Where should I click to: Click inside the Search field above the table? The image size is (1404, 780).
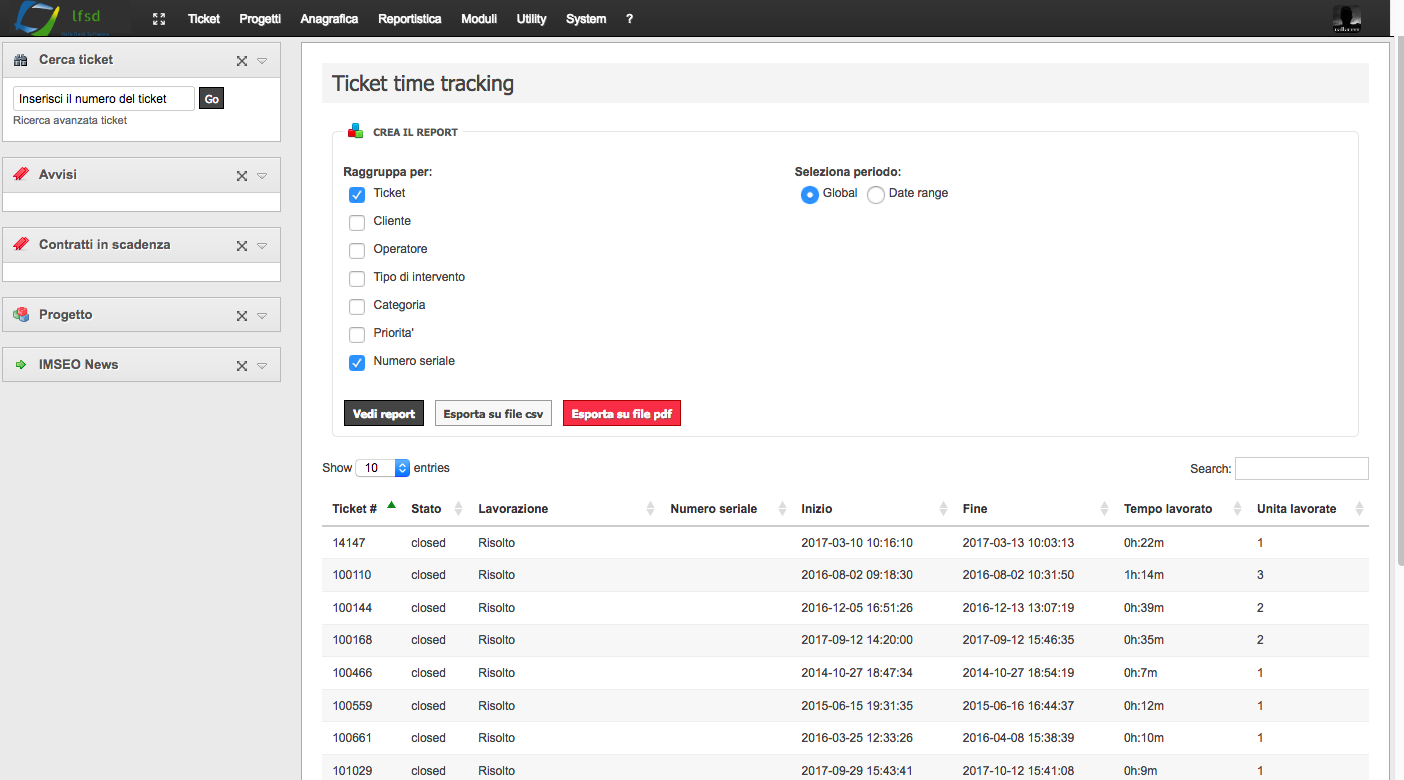pos(1301,467)
